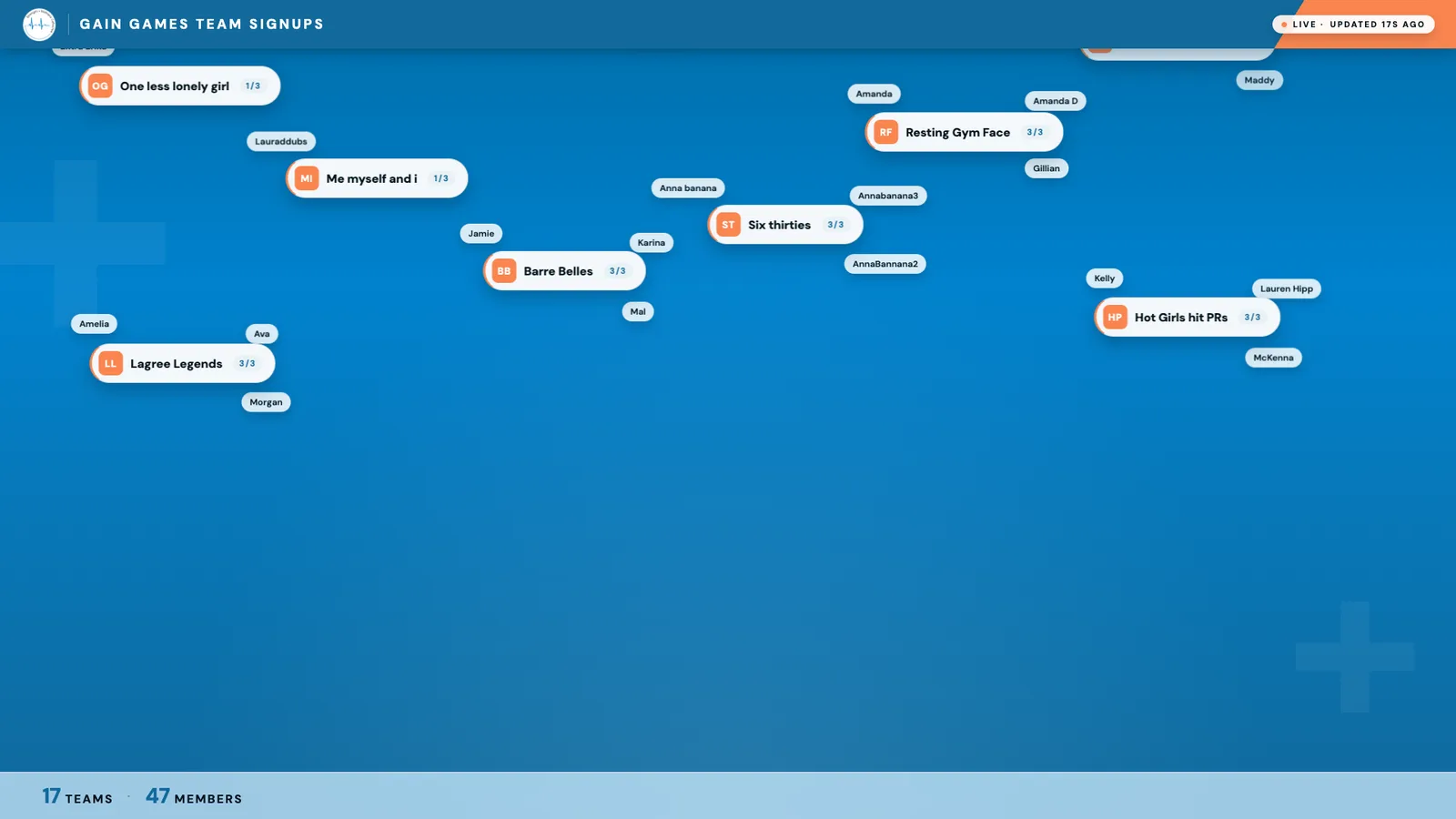The height and width of the screenshot is (819, 1456).
Task: Click the Gain Games logo in header
Action: 39,25
